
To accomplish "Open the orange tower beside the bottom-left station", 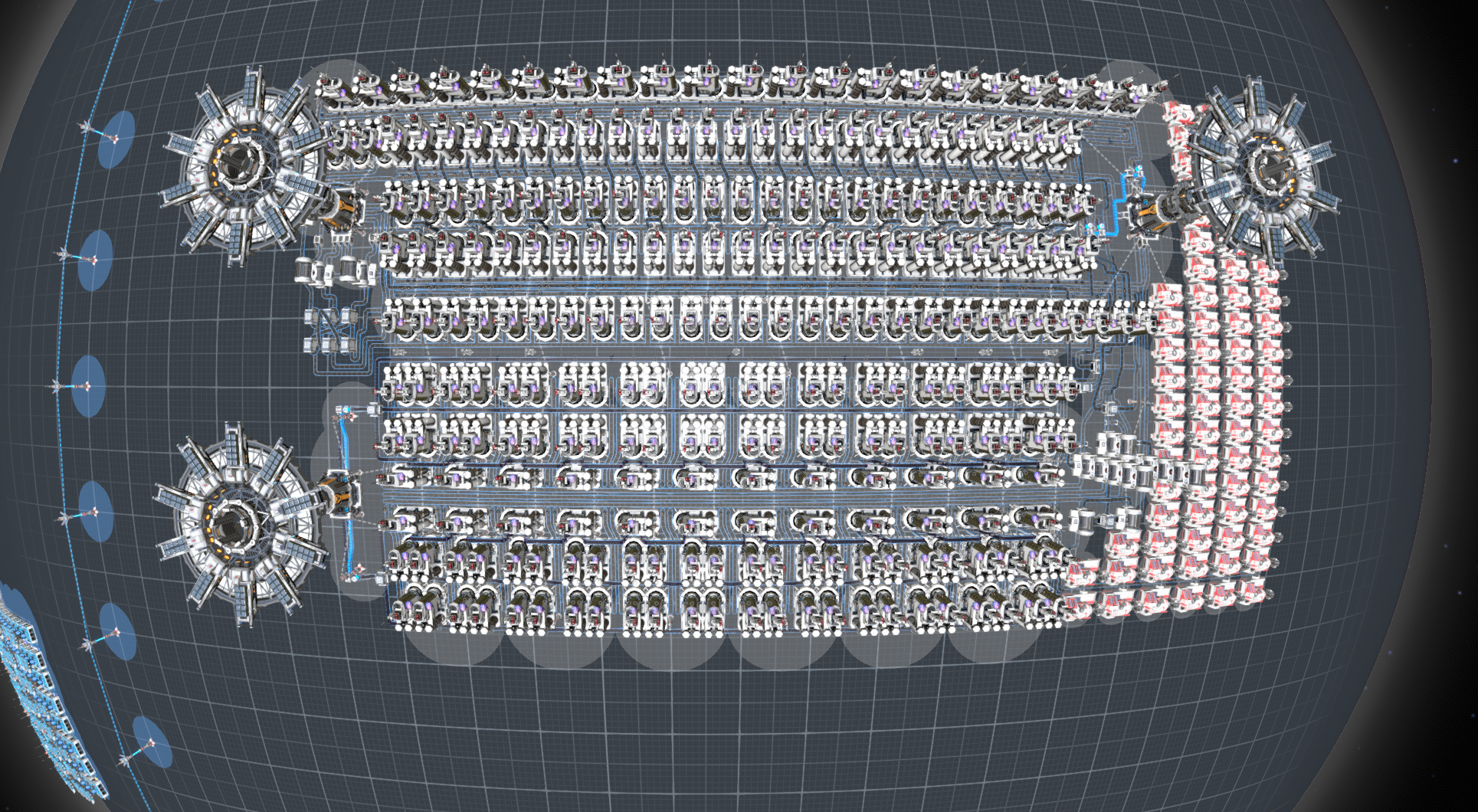I will [337, 493].
